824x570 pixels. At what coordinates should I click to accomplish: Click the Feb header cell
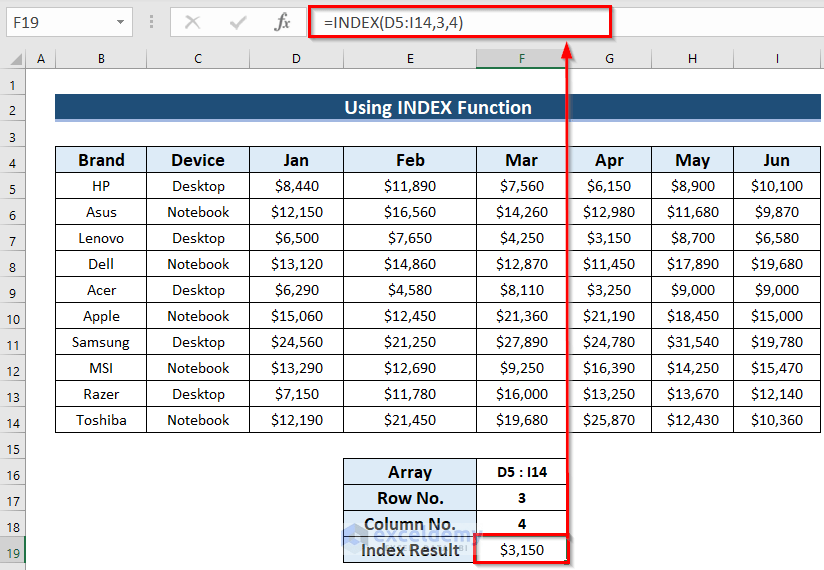[410, 160]
